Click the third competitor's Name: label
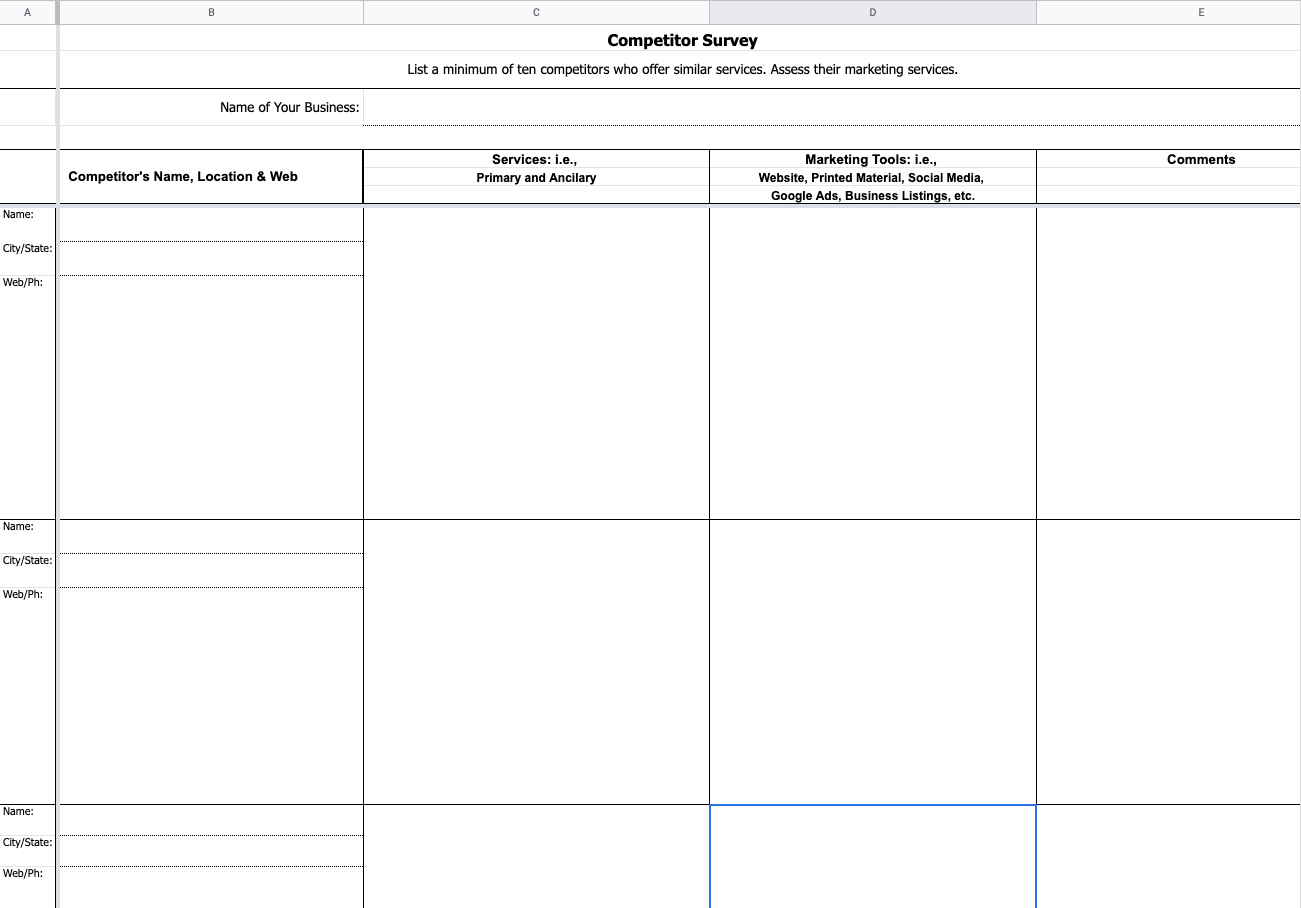Image resolution: width=1301 pixels, height=908 pixels. click(18, 811)
